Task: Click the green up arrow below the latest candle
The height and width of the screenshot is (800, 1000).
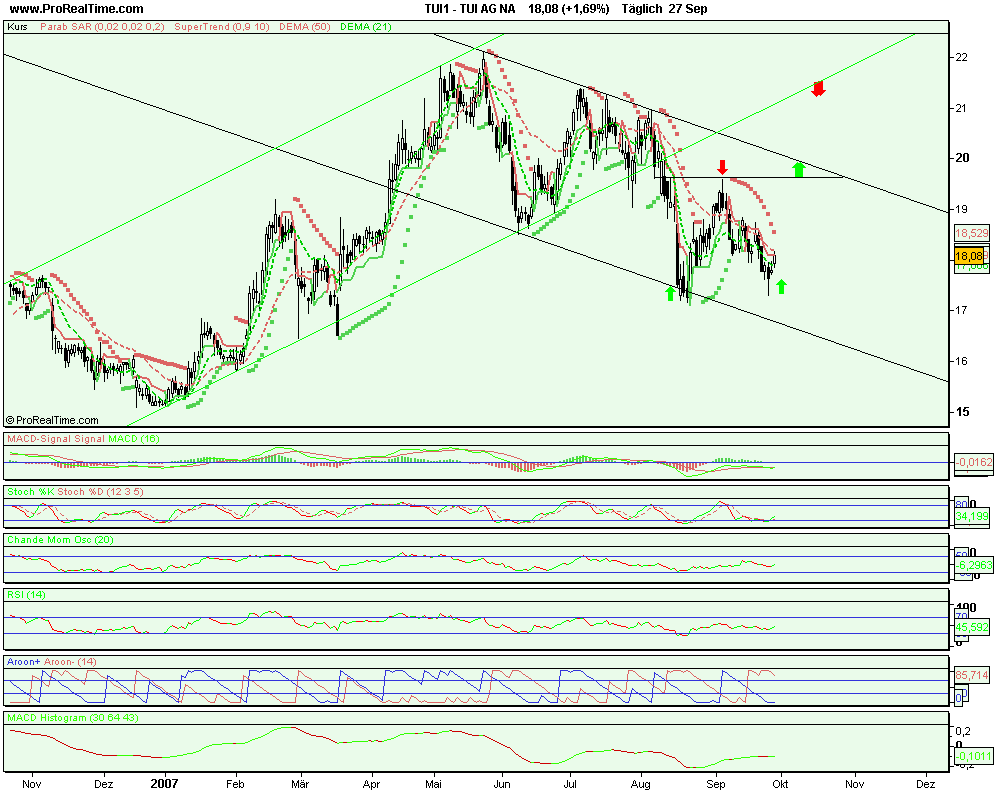Action: 781,286
